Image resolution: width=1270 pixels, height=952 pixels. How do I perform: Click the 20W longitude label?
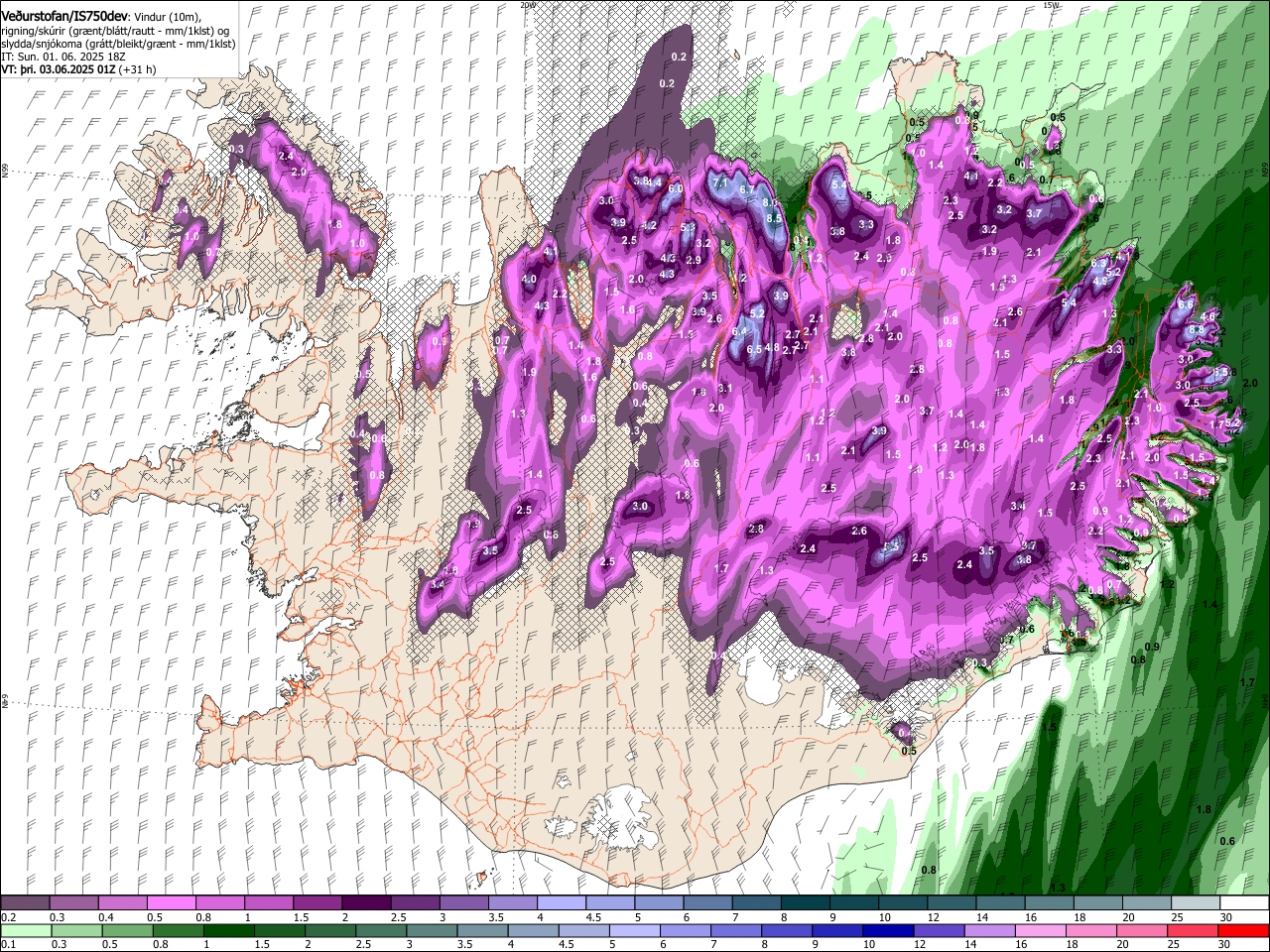(x=527, y=5)
